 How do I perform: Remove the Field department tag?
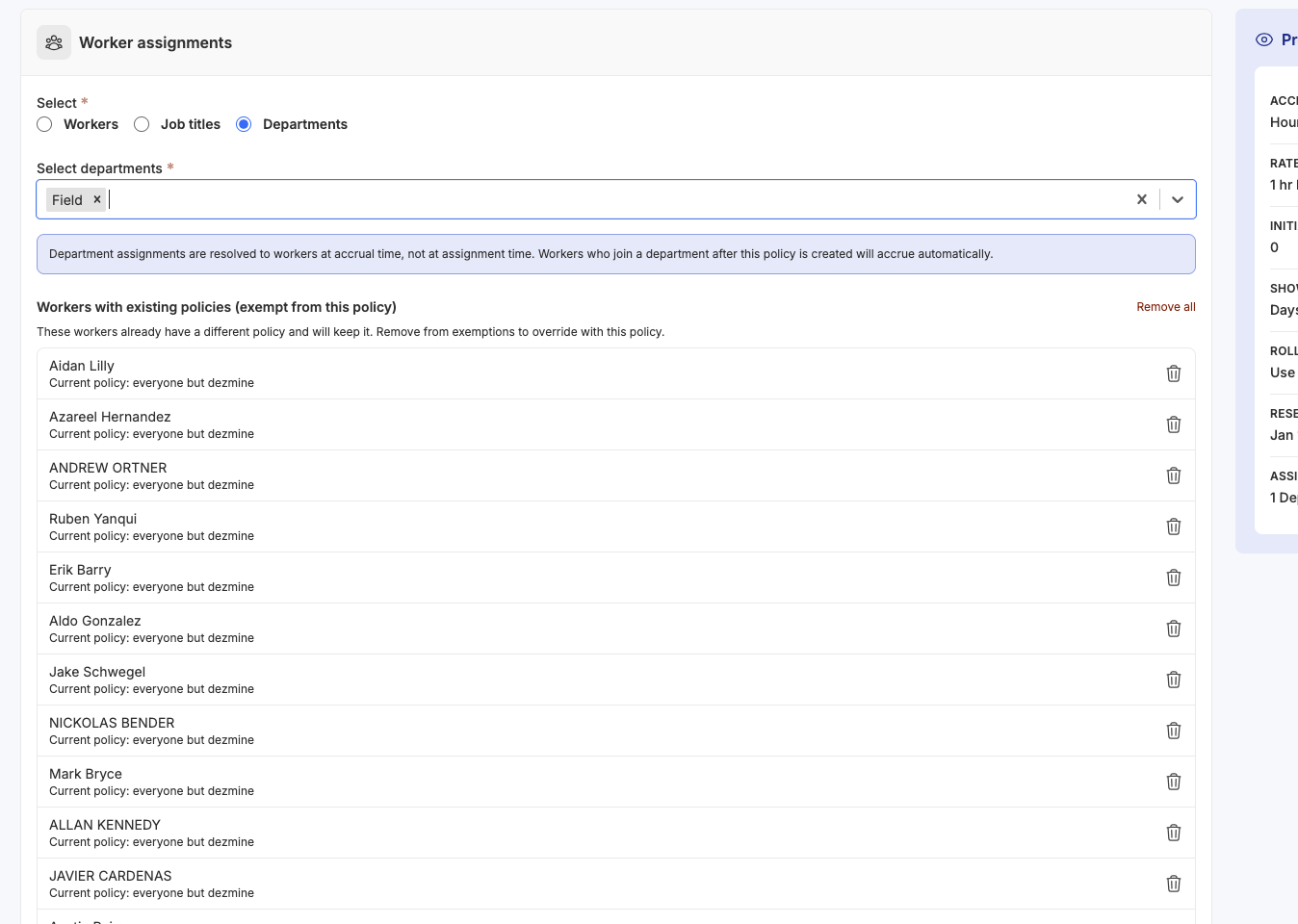coord(97,199)
